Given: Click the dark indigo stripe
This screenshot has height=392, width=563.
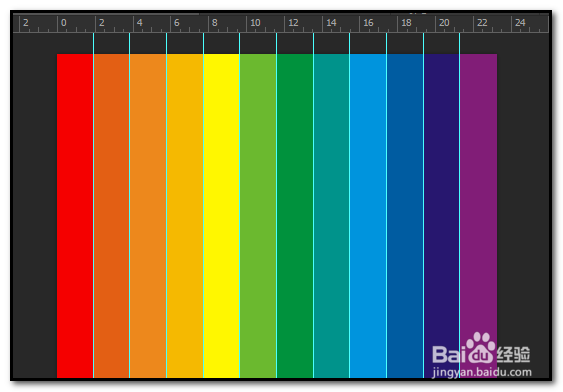Looking at the screenshot, I should [442, 216].
